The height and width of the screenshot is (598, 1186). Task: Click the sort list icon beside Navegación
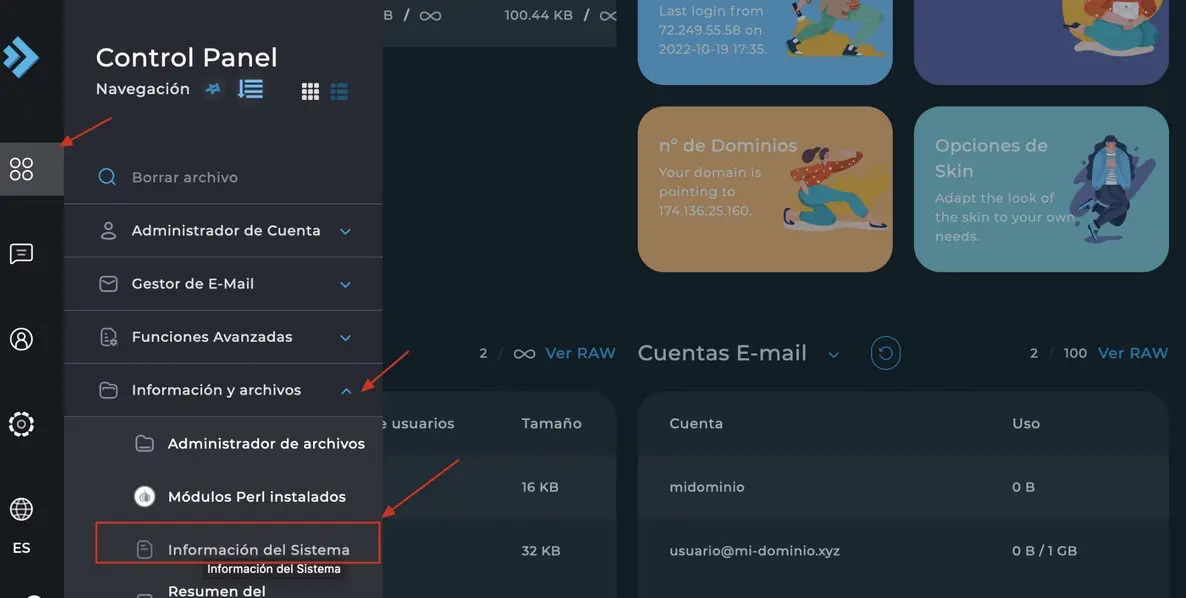pos(250,89)
